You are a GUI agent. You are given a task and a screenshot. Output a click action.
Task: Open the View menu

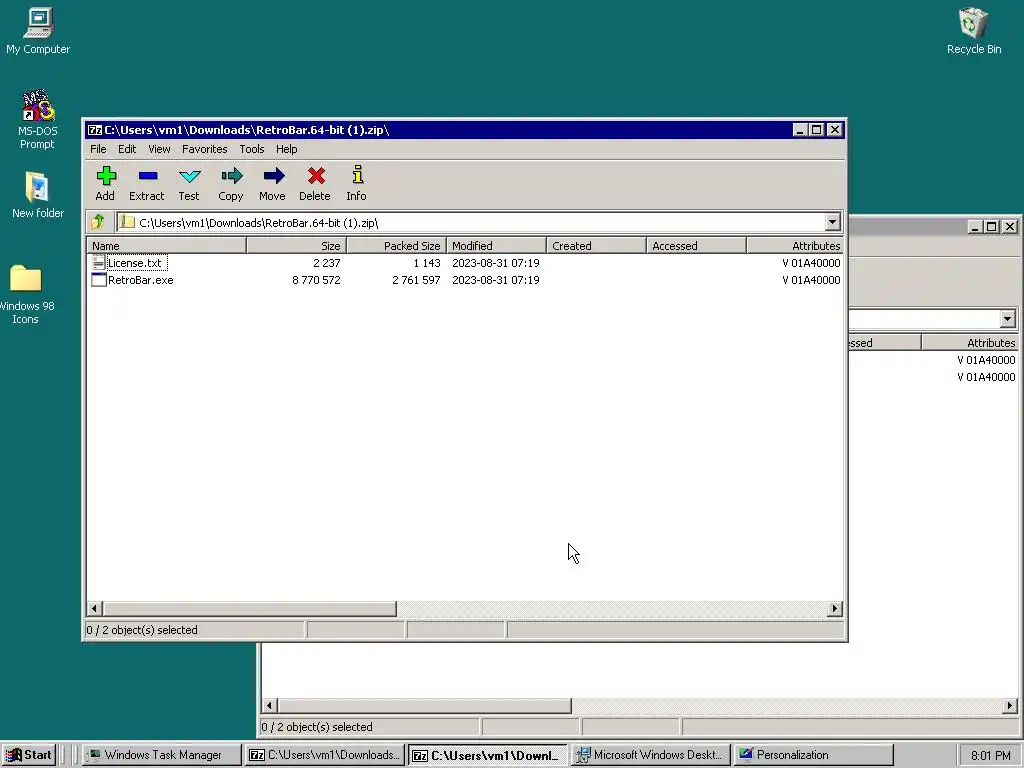click(x=159, y=149)
